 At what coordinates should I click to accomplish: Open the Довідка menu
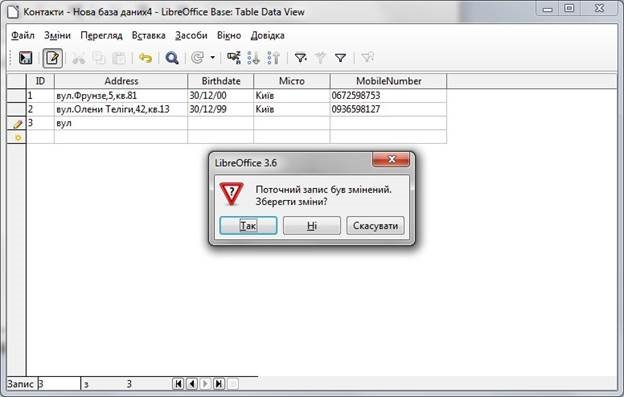click(267, 35)
